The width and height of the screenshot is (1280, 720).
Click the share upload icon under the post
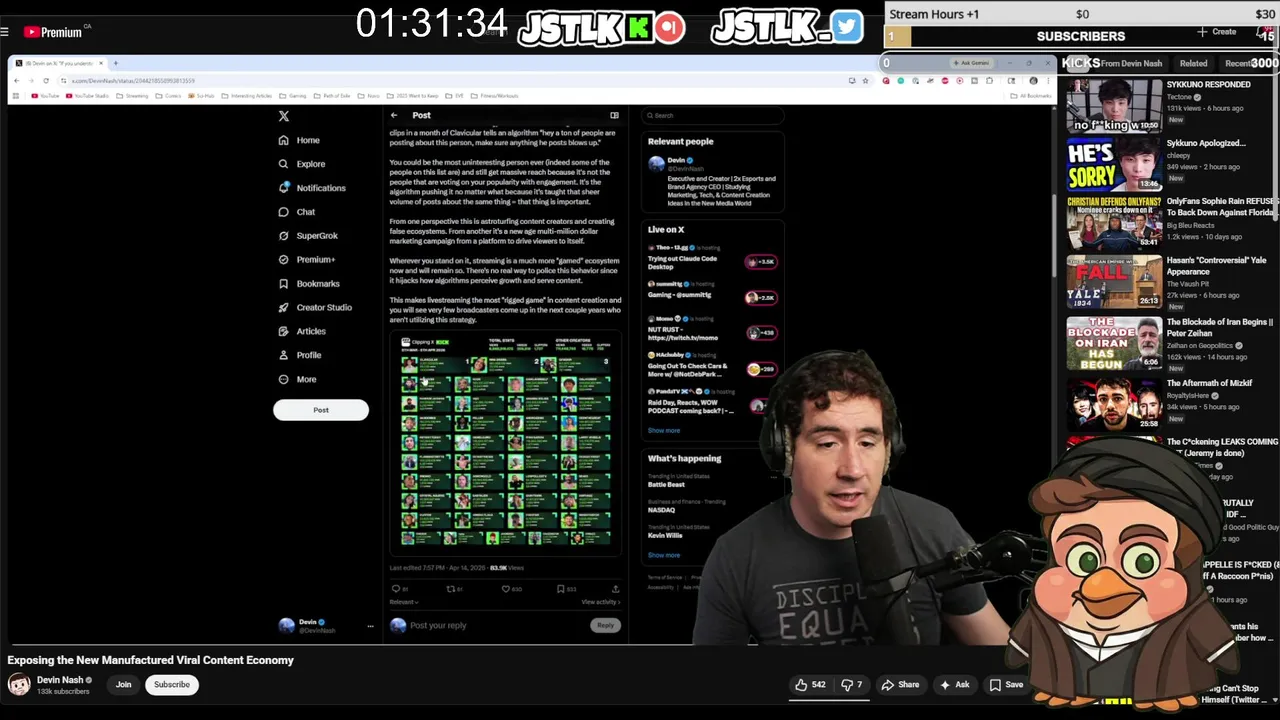tap(615, 589)
